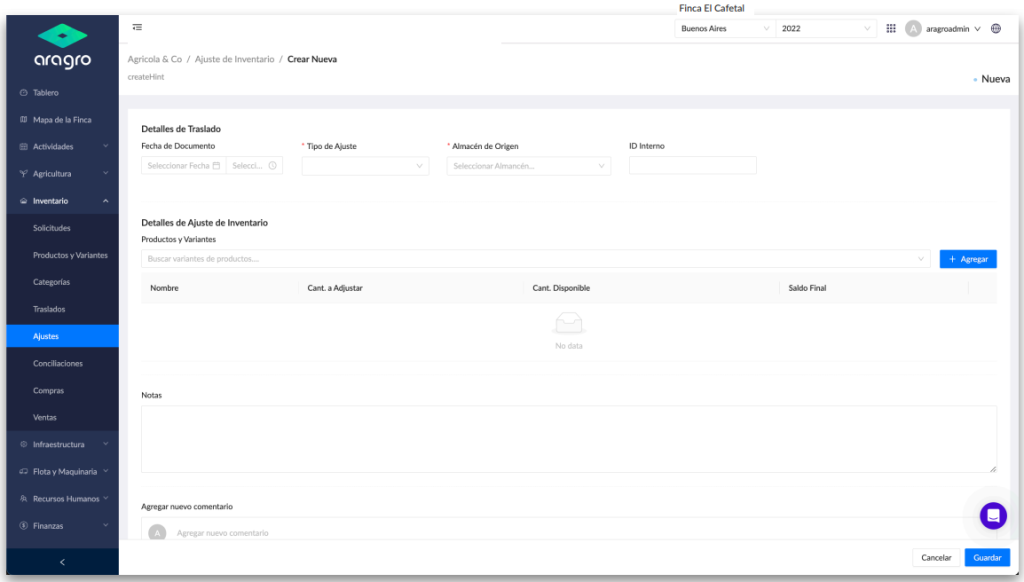Follow the Agricola & Co breadcrumb
1024x582 pixels.
tap(155, 59)
